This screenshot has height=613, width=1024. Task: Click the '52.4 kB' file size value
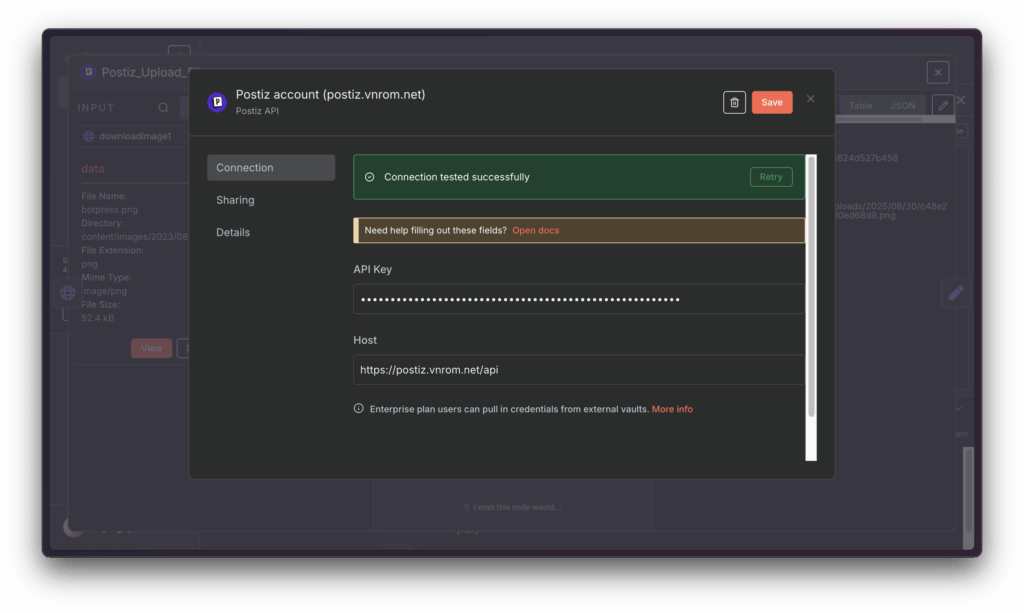point(97,318)
